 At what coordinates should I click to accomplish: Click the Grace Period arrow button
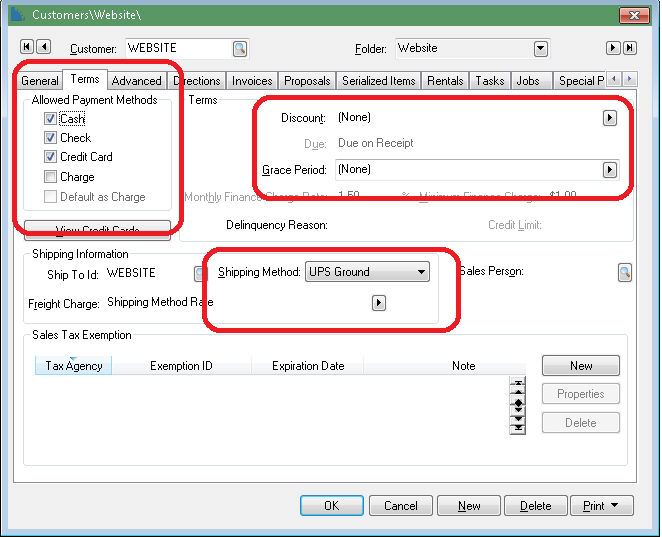(x=609, y=170)
